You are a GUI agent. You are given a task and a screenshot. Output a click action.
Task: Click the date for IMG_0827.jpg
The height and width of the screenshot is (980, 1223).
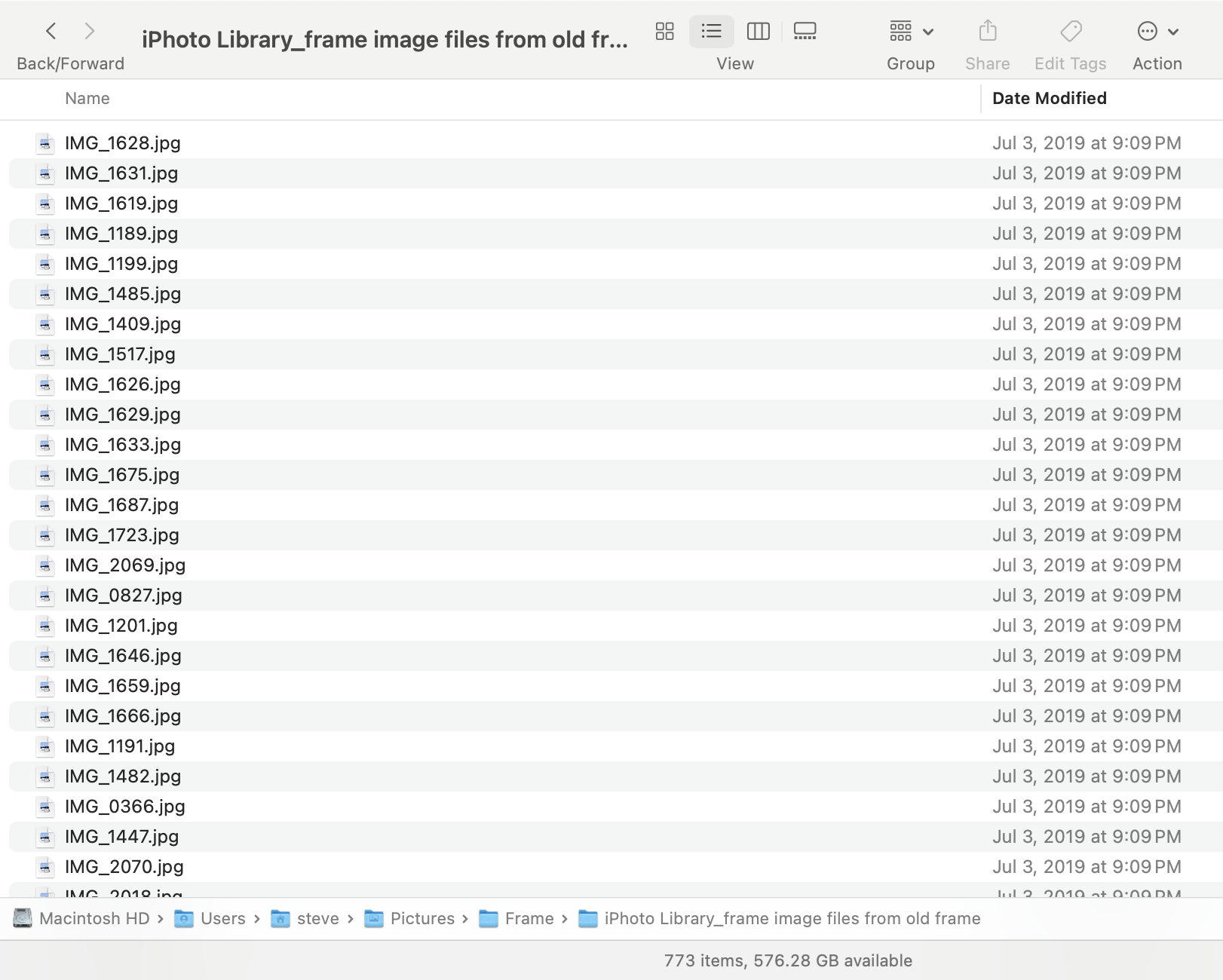coord(1087,596)
